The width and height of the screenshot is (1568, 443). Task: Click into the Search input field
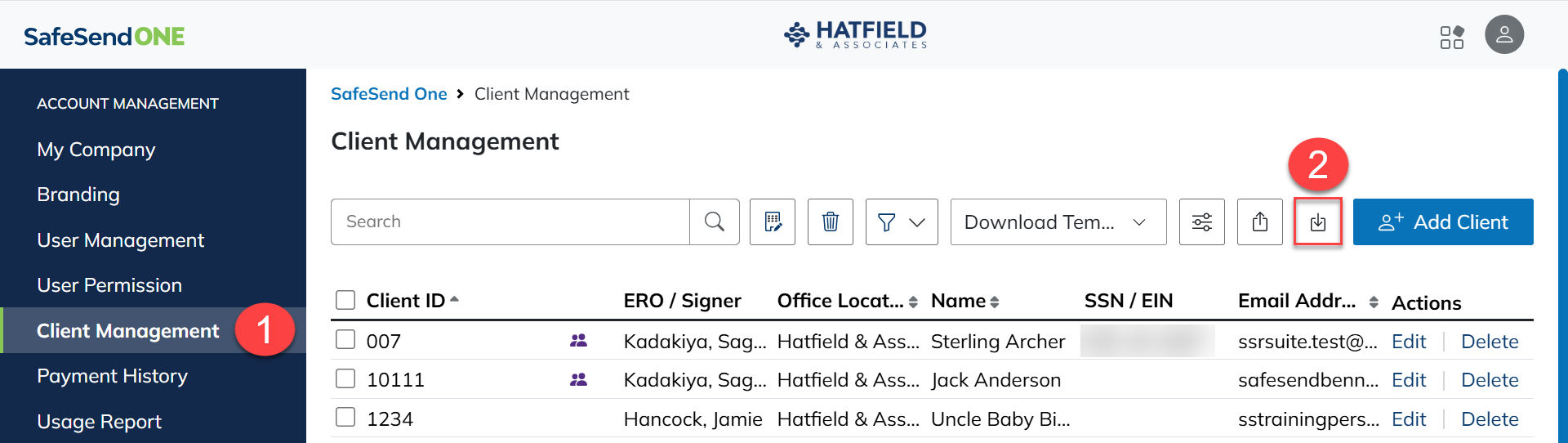(510, 221)
